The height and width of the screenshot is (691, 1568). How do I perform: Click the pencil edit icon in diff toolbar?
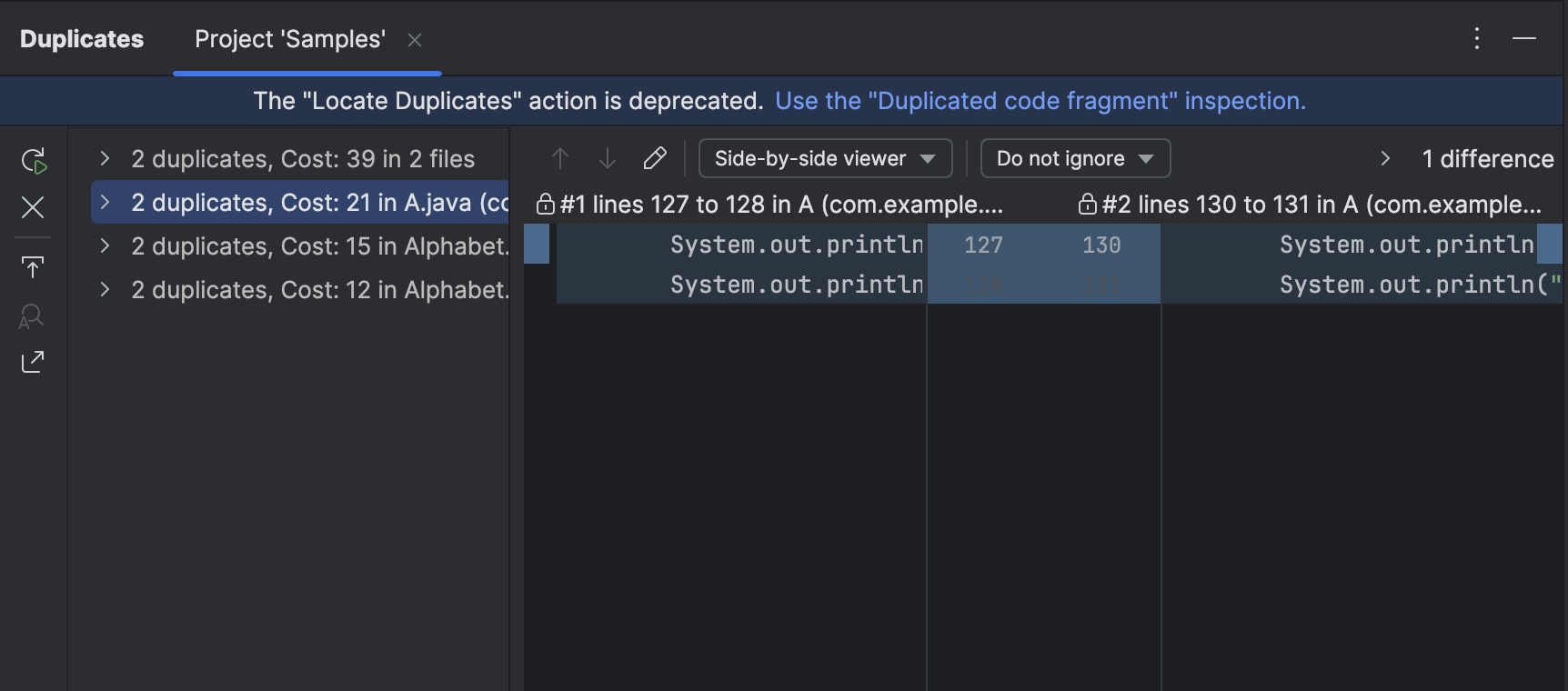pos(655,158)
